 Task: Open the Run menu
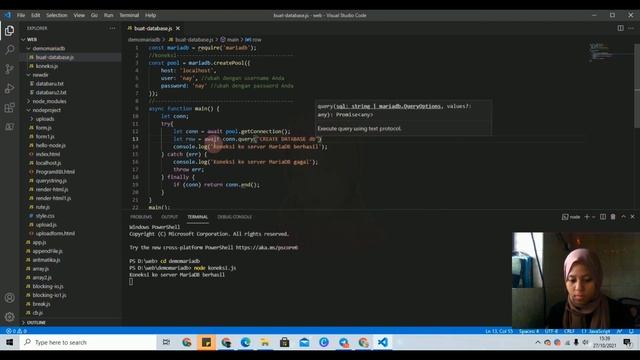[x=108, y=15]
